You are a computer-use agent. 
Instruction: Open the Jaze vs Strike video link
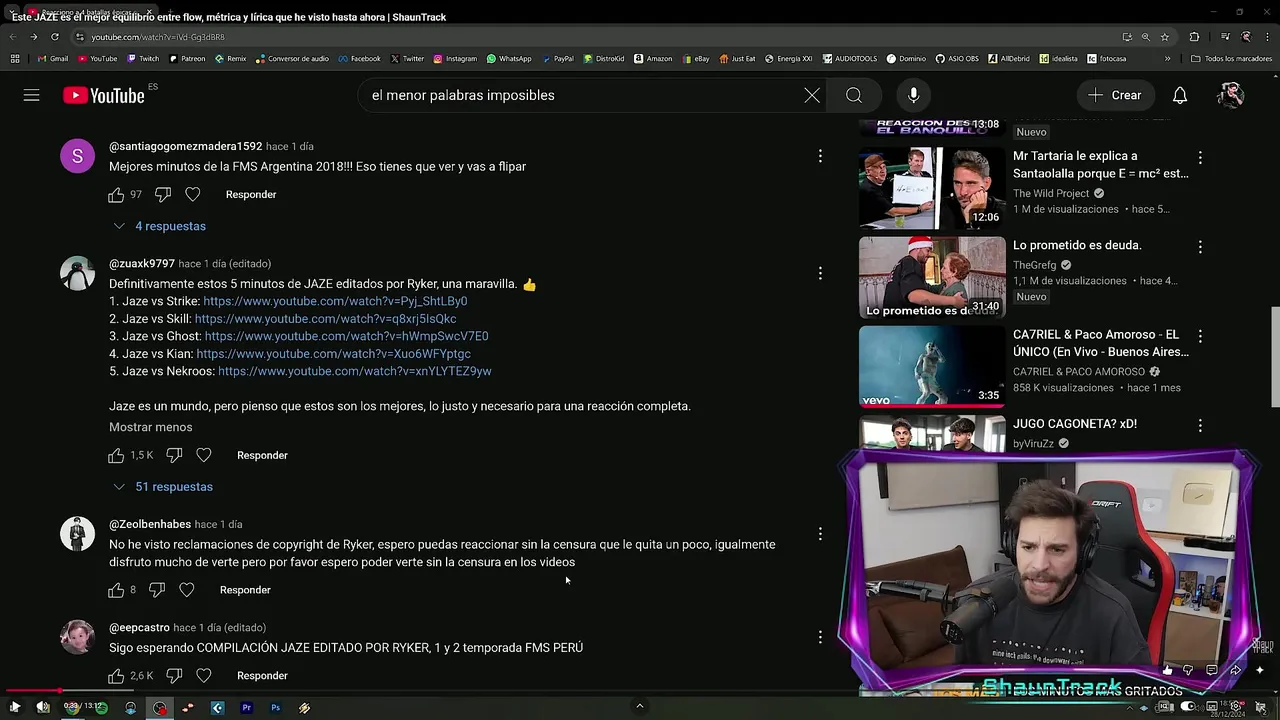[335, 301]
